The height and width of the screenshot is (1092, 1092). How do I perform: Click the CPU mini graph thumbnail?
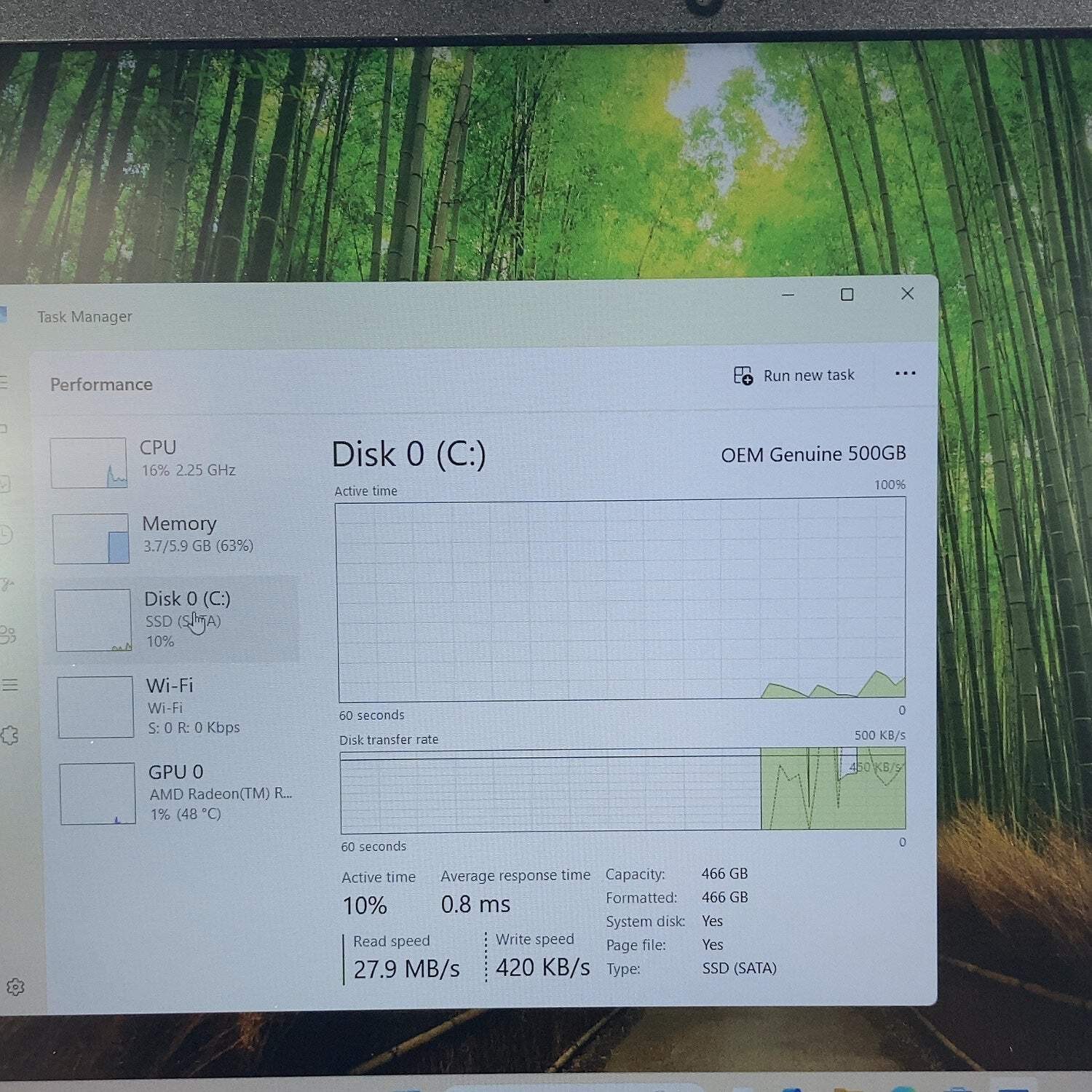pos(89,462)
